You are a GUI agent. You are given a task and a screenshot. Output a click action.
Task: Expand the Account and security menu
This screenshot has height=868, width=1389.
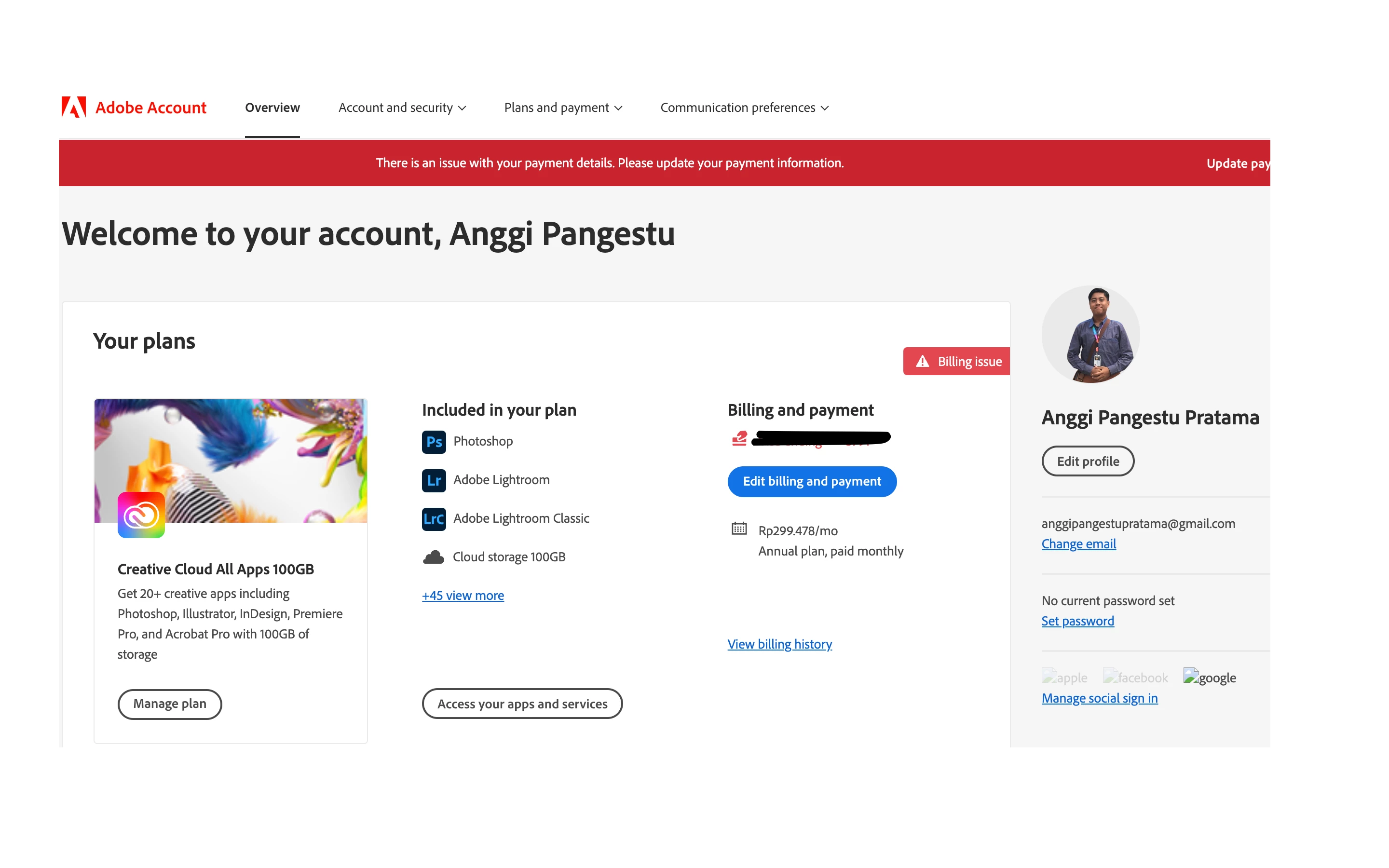click(x=402, y=108)
